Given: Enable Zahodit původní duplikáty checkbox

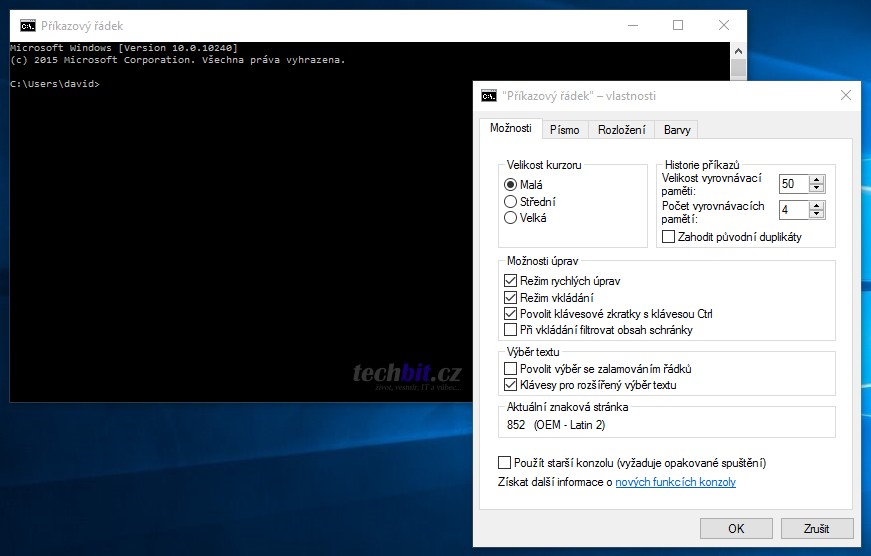Looking at the screenshot, I should (x=669, y=237).
